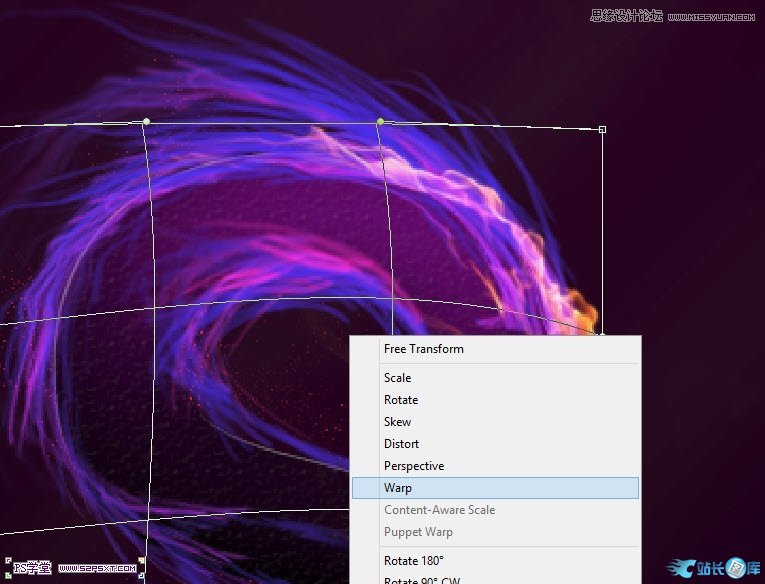Choose the Distort transform mode

[x=402, y=444]
